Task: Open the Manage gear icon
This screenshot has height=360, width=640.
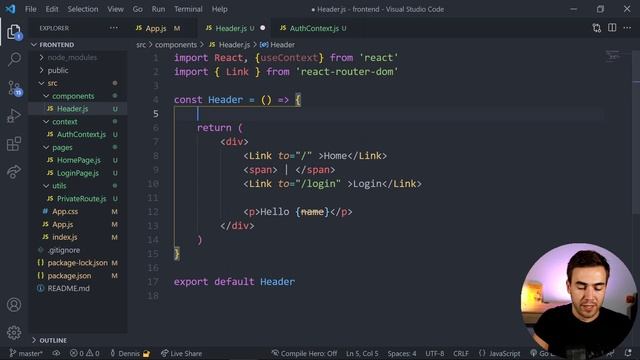Action: pos(14,333)
